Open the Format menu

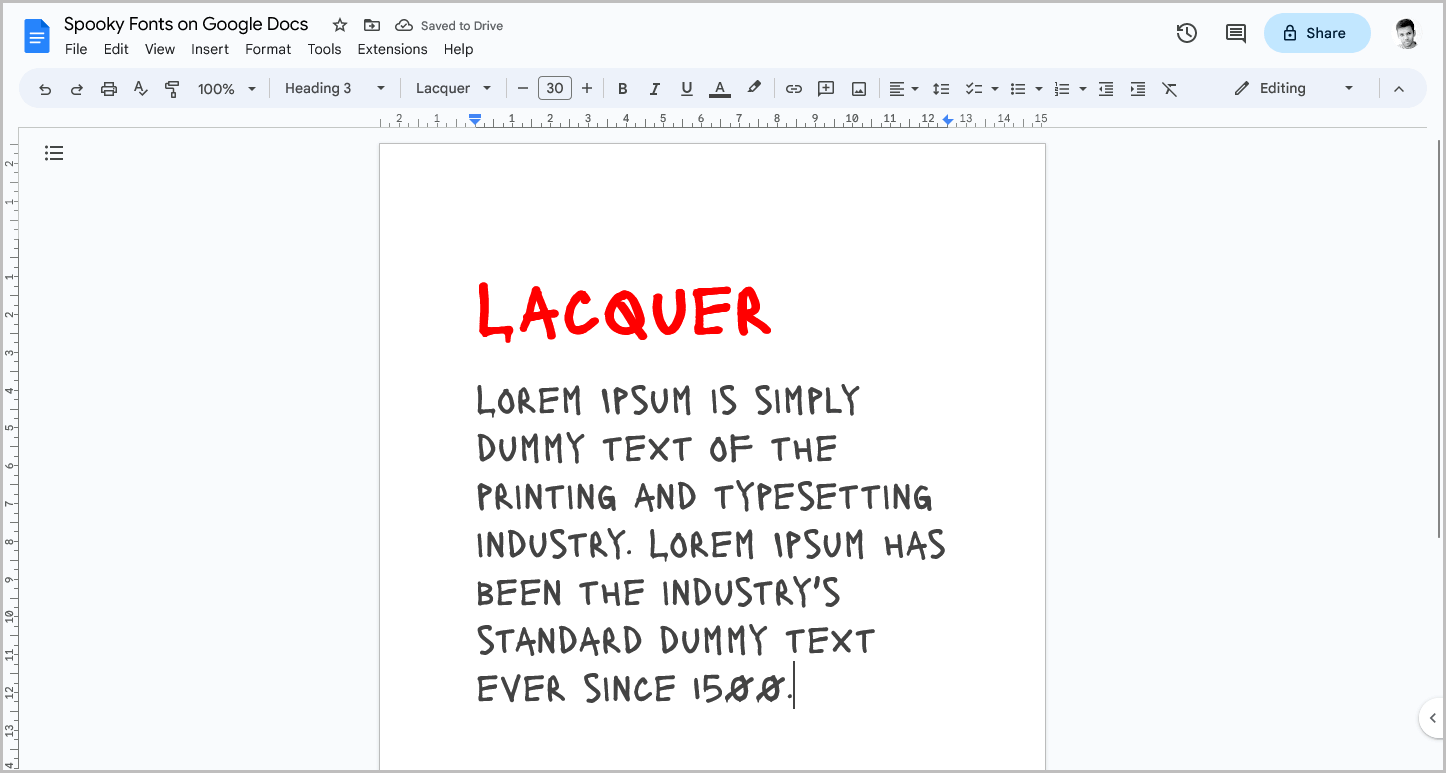coord(268,49)
